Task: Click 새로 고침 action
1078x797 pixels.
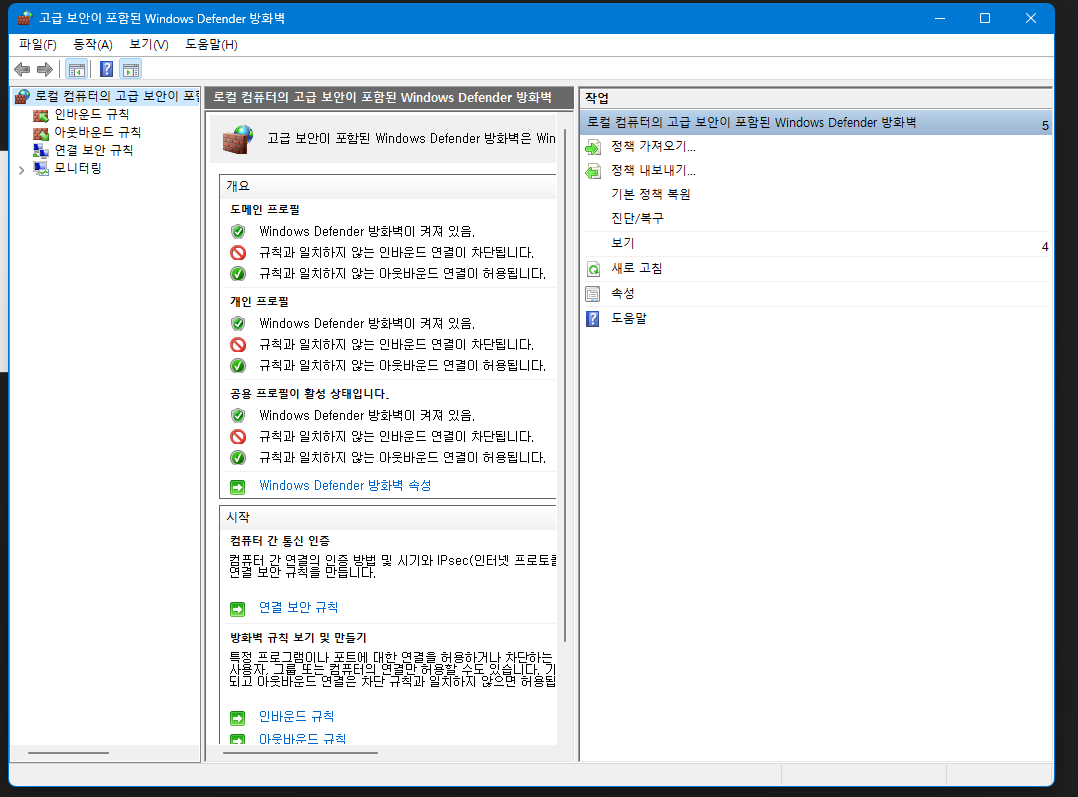Action: tap(637, 268)
